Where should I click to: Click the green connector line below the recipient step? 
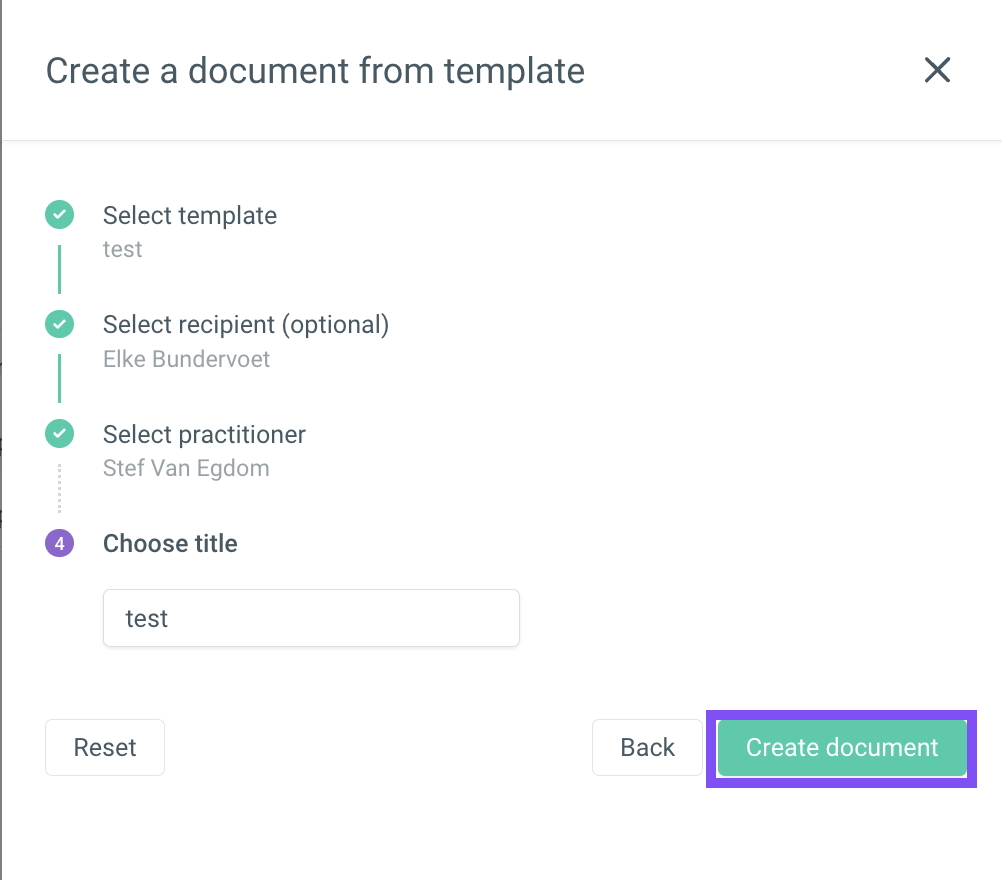point(59,378)
